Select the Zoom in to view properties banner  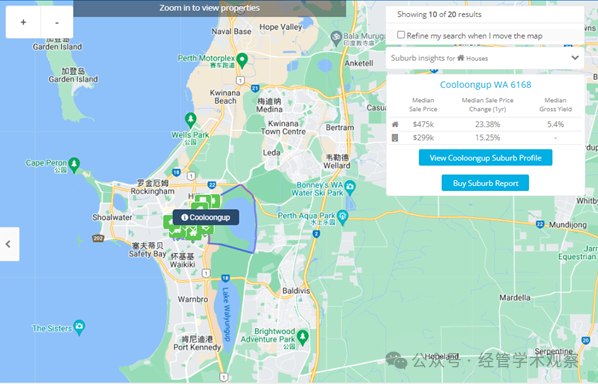click(x=209, y=8)
